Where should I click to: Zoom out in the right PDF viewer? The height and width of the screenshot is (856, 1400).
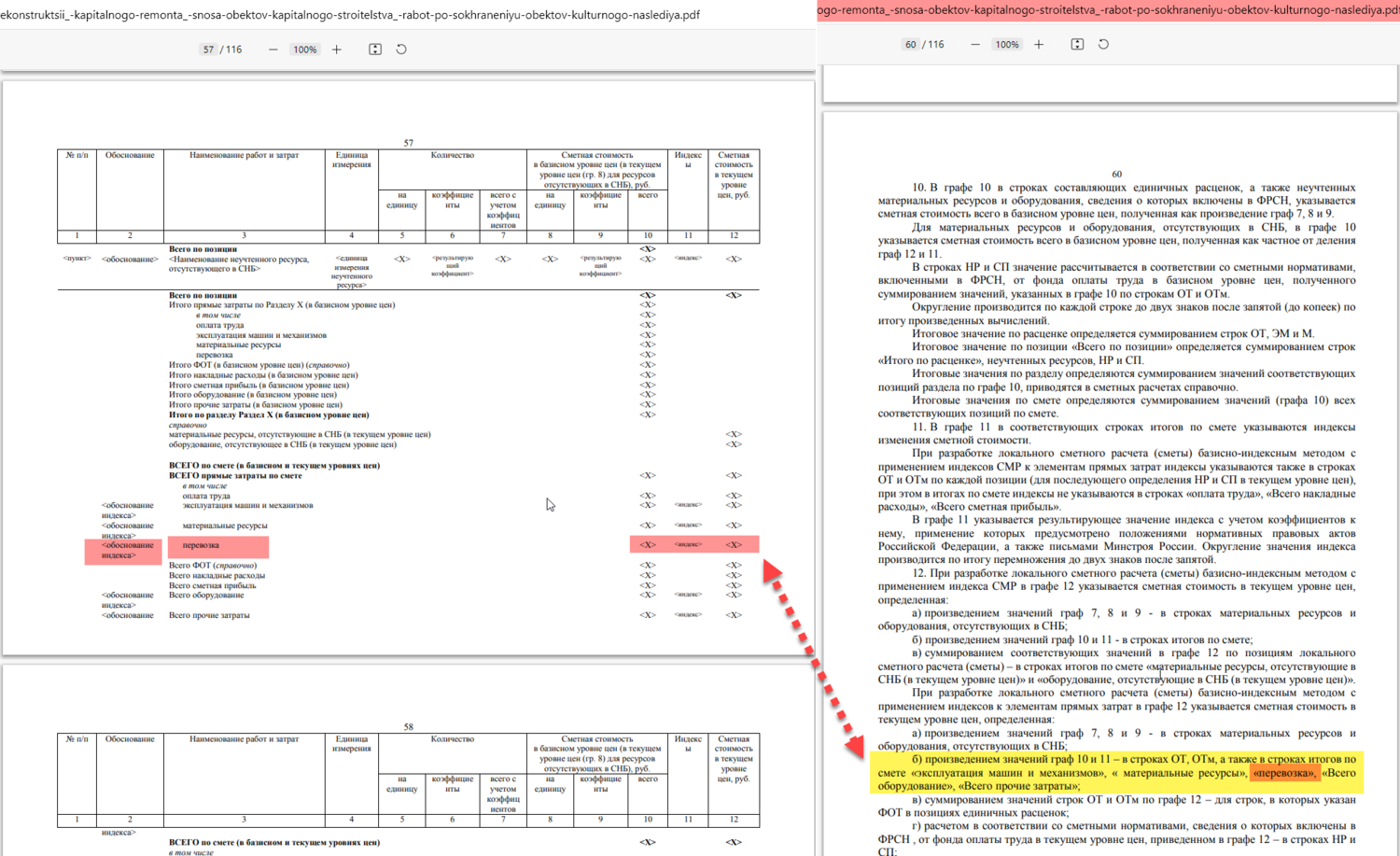[x=975, y=44]
